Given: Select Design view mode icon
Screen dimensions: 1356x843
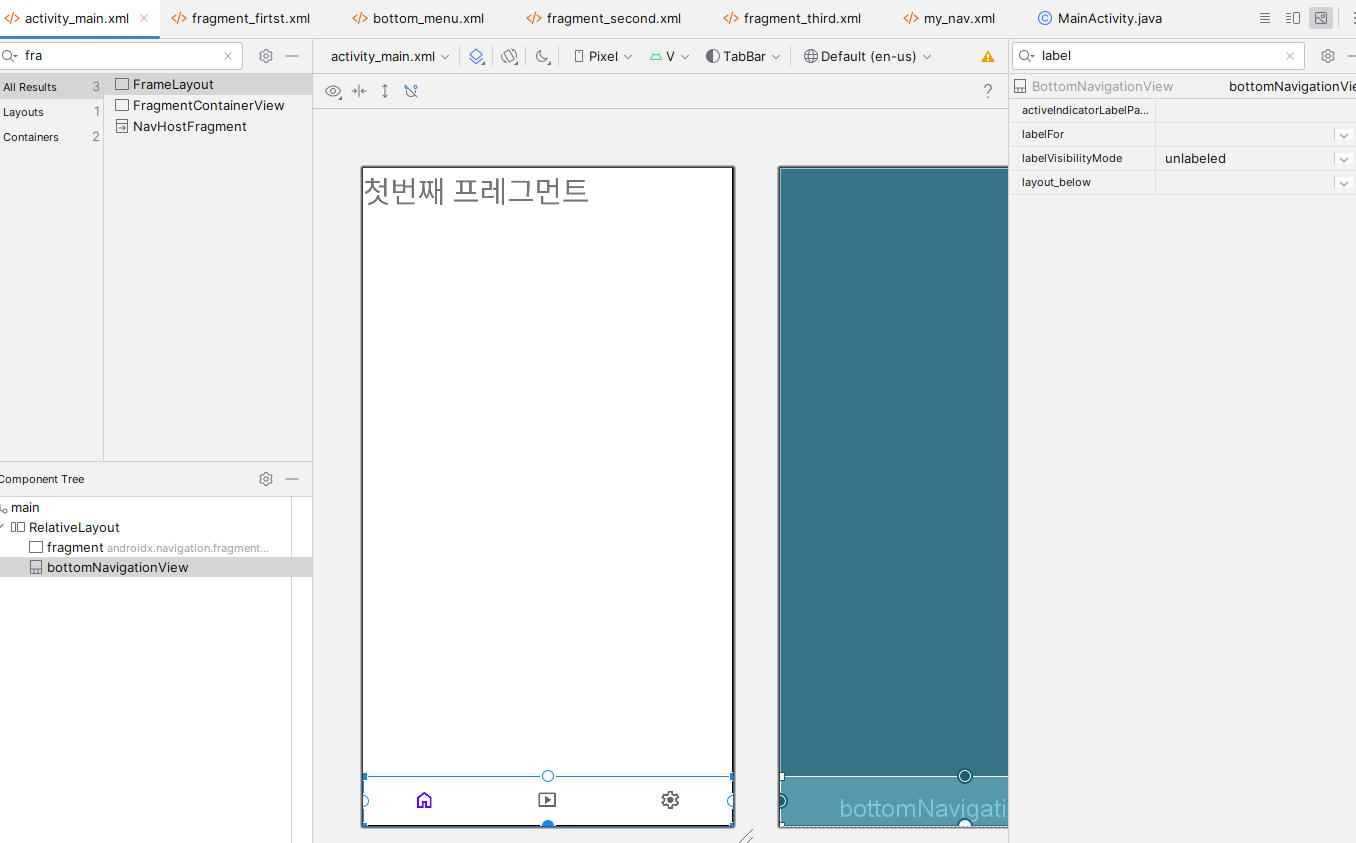Looking at the screenshot, I should (1321, 18).
